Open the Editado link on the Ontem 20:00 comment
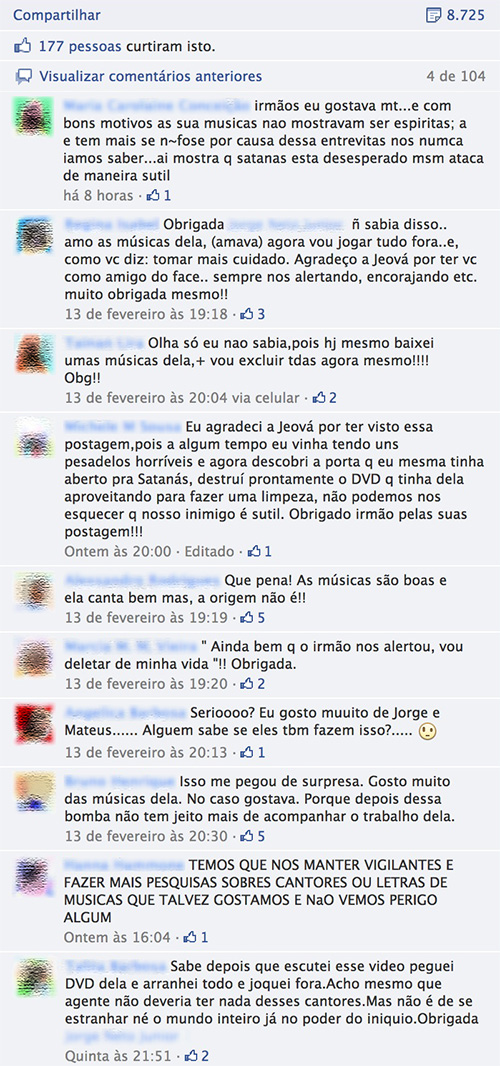Screen dimensions: 500x1066 click(212, 551)
